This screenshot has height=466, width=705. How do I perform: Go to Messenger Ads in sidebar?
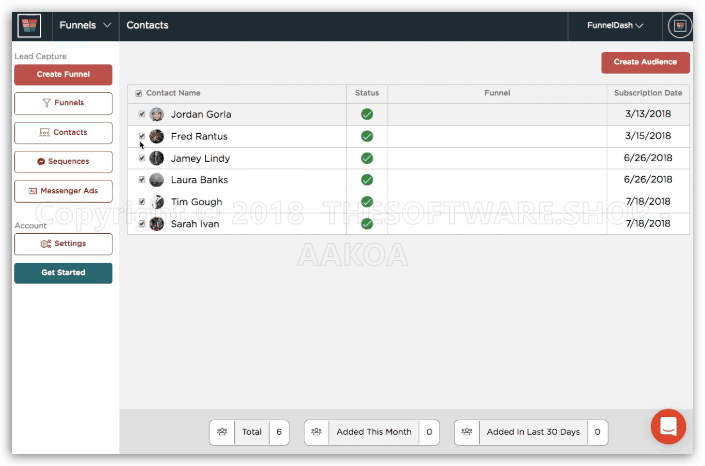63,190
